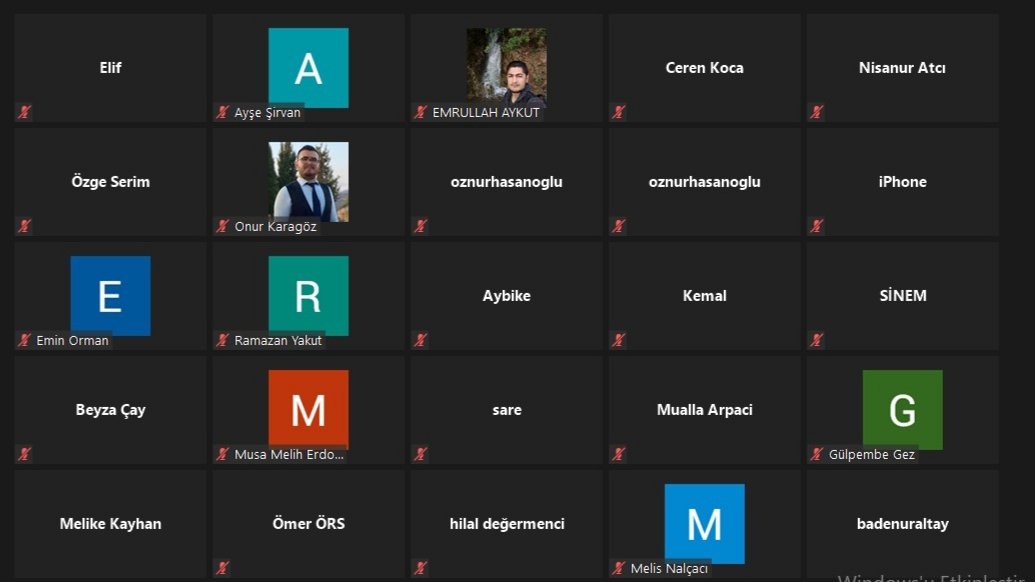Click muted mic icon beside Gülpembe Gez

tap(817, 454)
